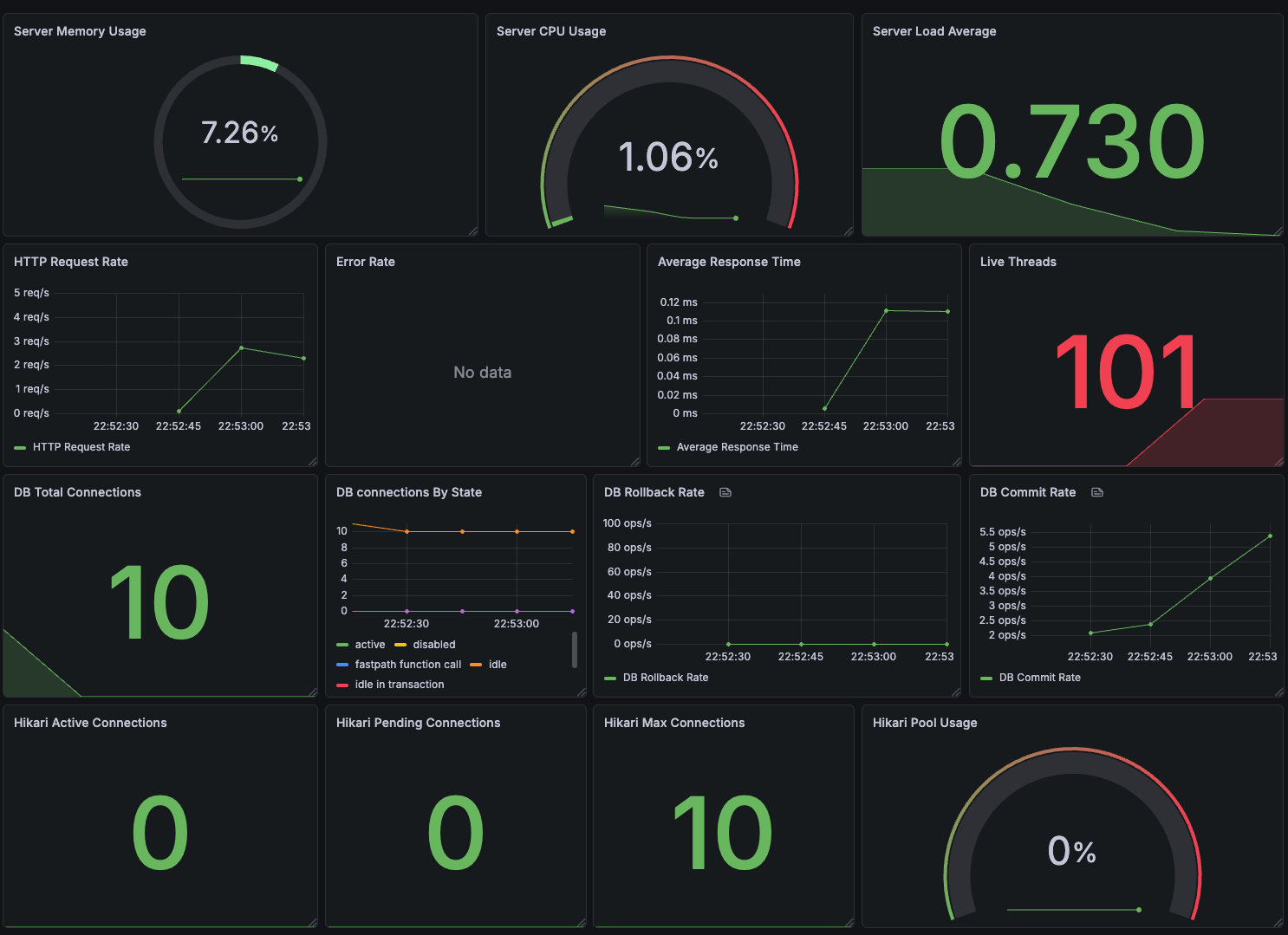The height and width of the screenshot is (935, 1288).
Task: Click the 0.730 load average value
Action: coord(1072,141)
